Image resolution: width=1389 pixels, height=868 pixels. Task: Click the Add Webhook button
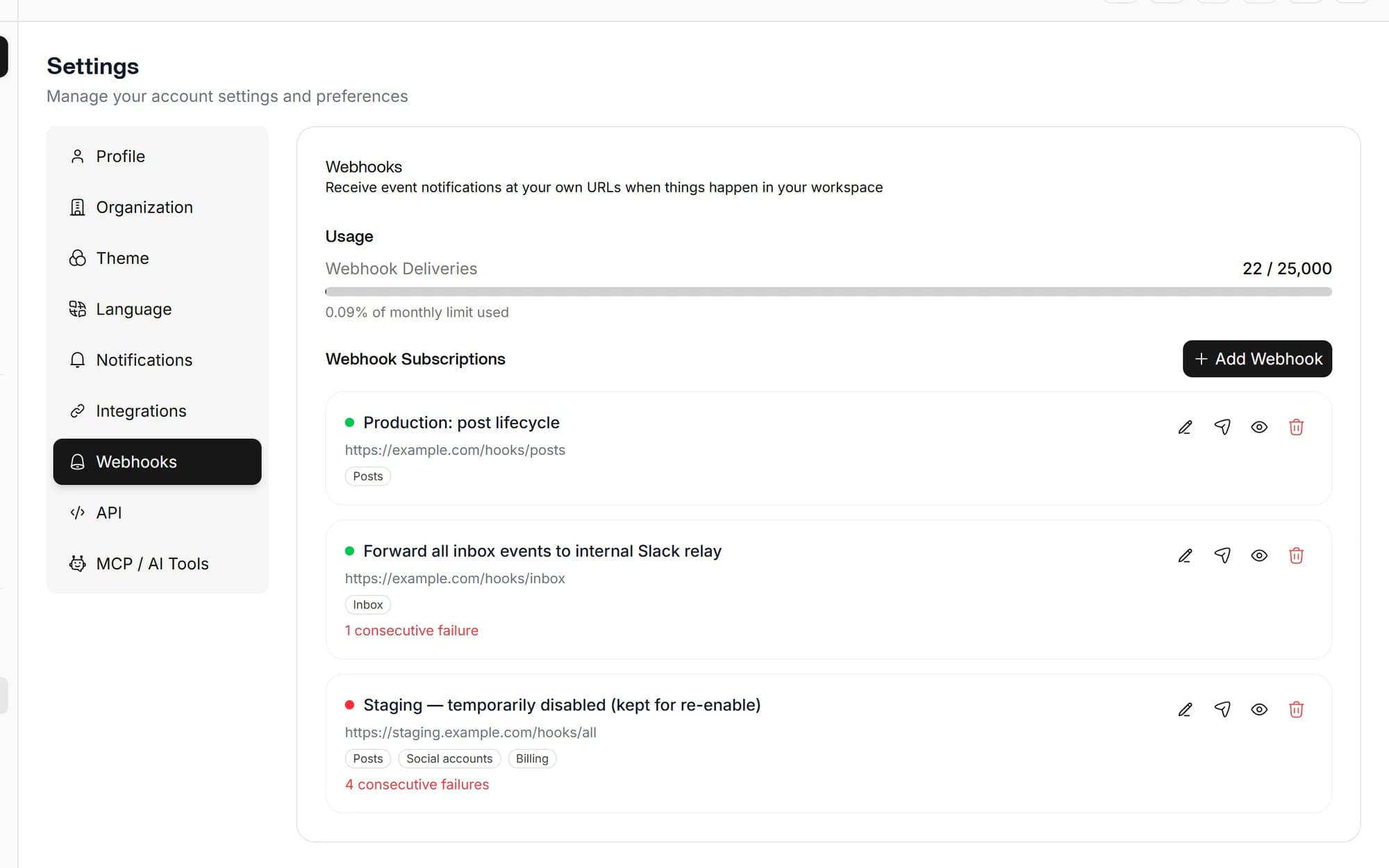click(x=1257, y=359)
